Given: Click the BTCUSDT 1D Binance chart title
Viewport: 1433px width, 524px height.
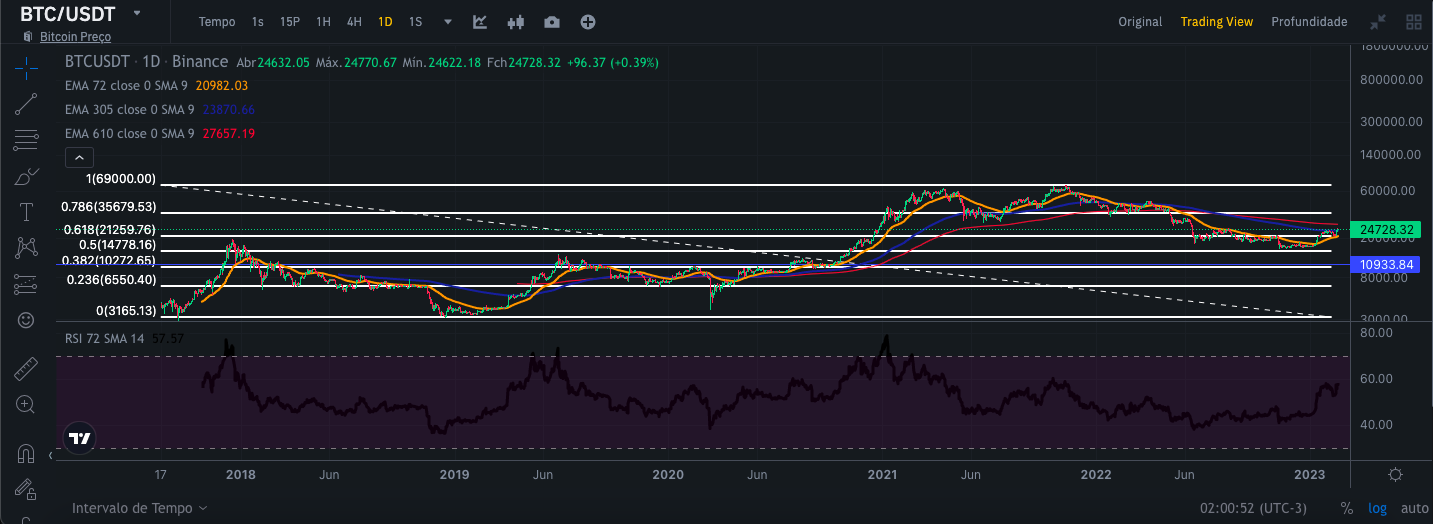Looking at the screenshot, I should (146, 62).
